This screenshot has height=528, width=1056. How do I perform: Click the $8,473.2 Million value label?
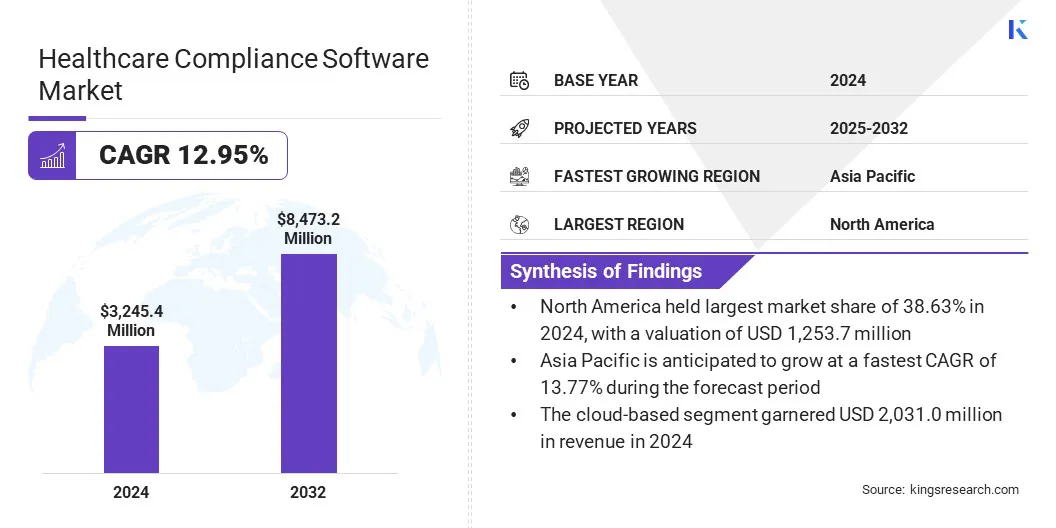308,229
